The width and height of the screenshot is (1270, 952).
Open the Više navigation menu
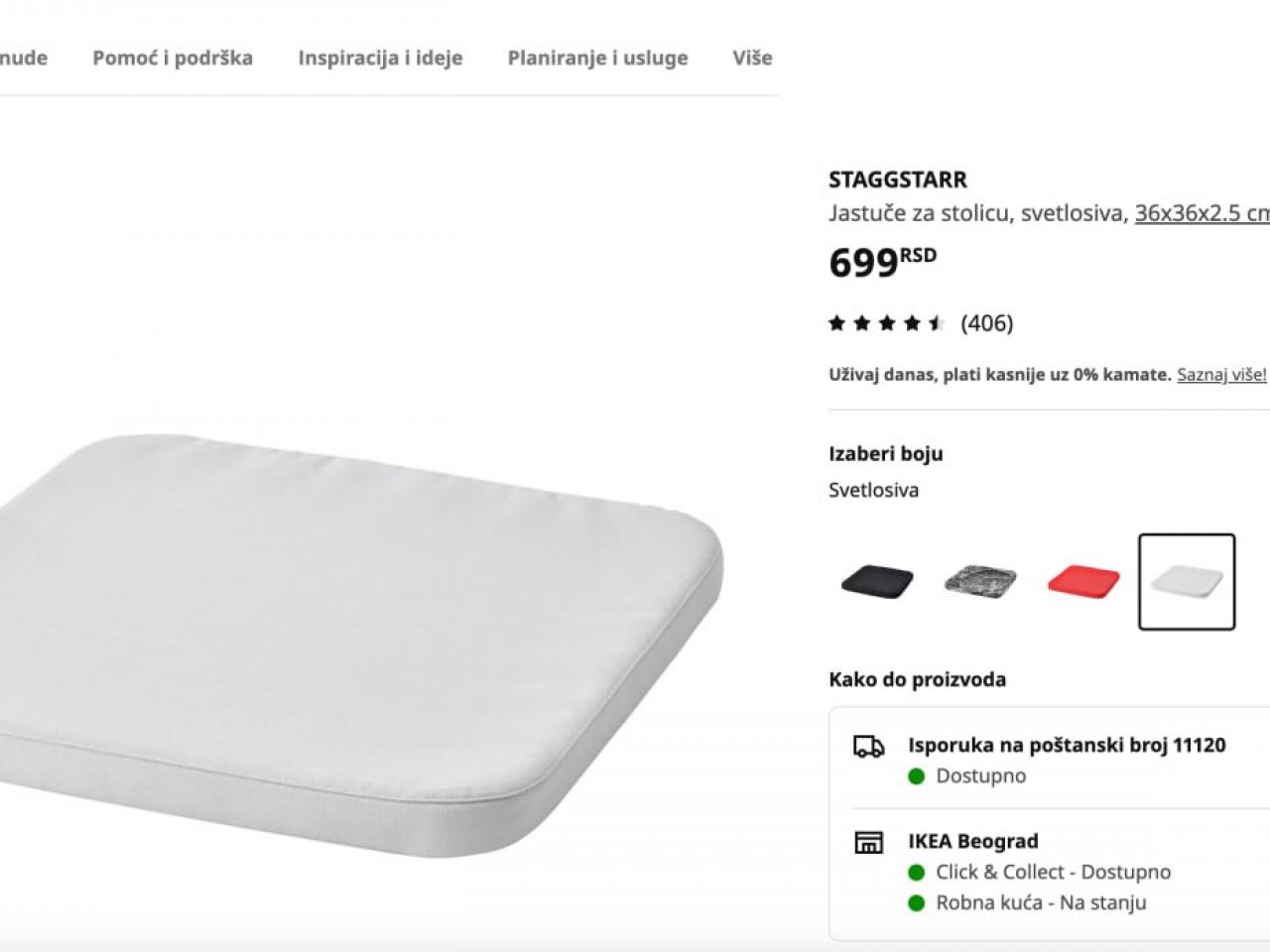[752, 58]
